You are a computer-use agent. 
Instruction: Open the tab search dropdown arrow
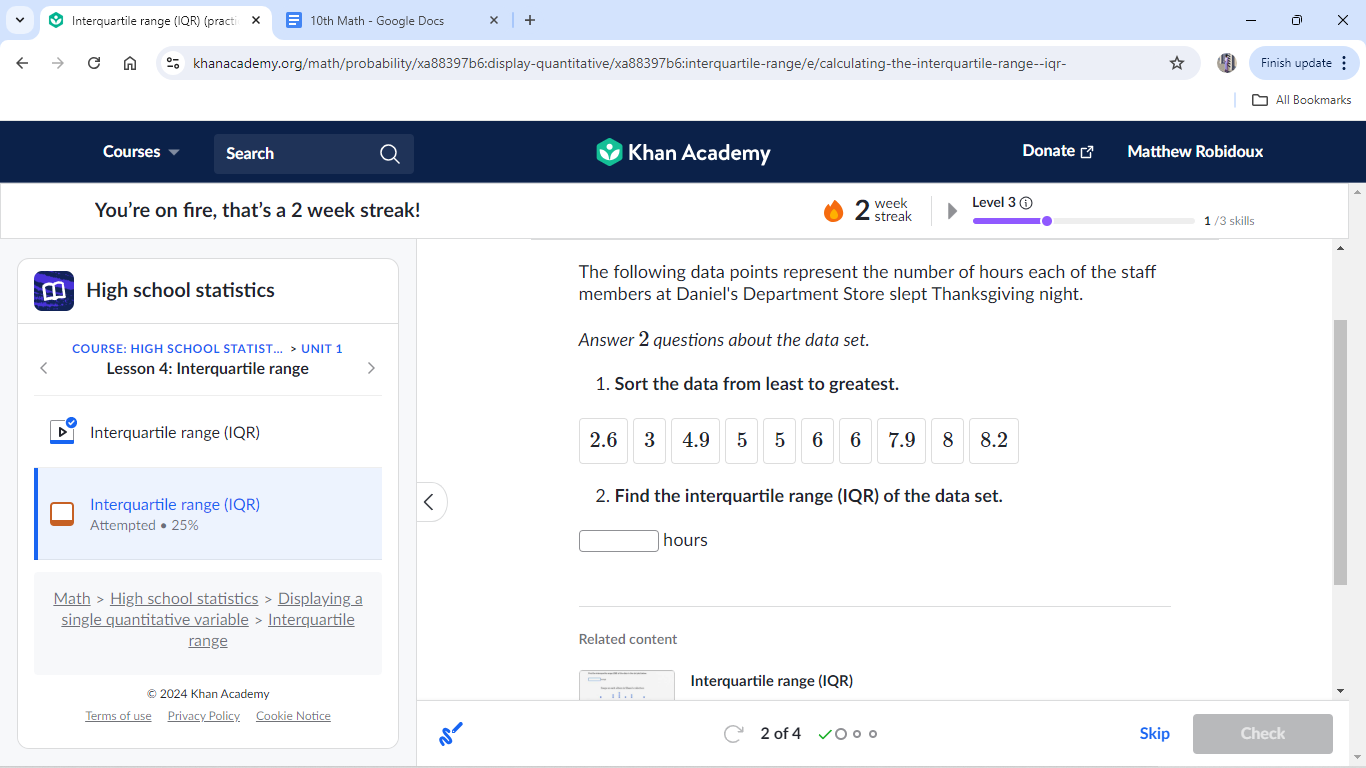[x=20, y=20]
